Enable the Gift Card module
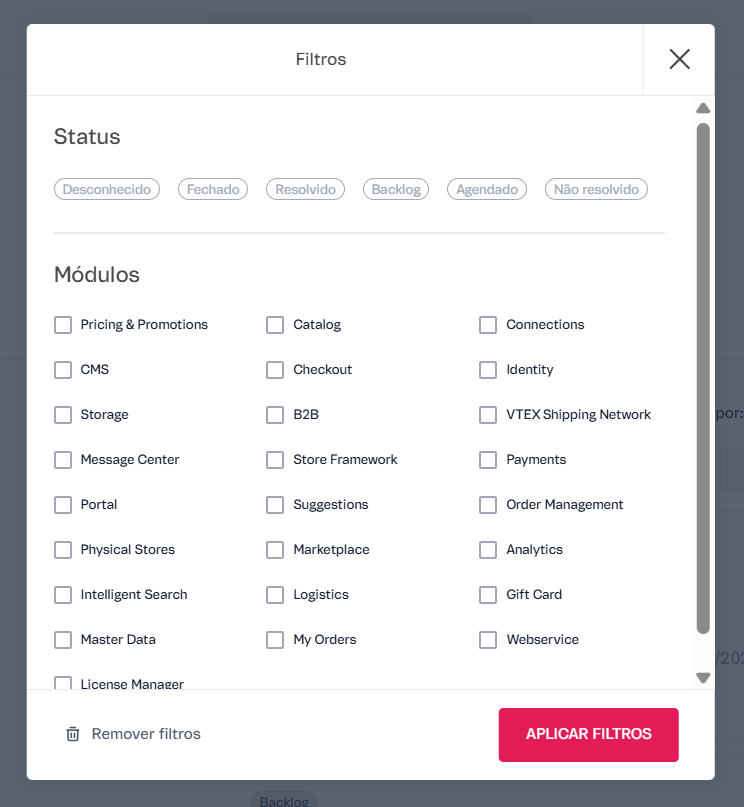744x807 pixels. [487, 595]
